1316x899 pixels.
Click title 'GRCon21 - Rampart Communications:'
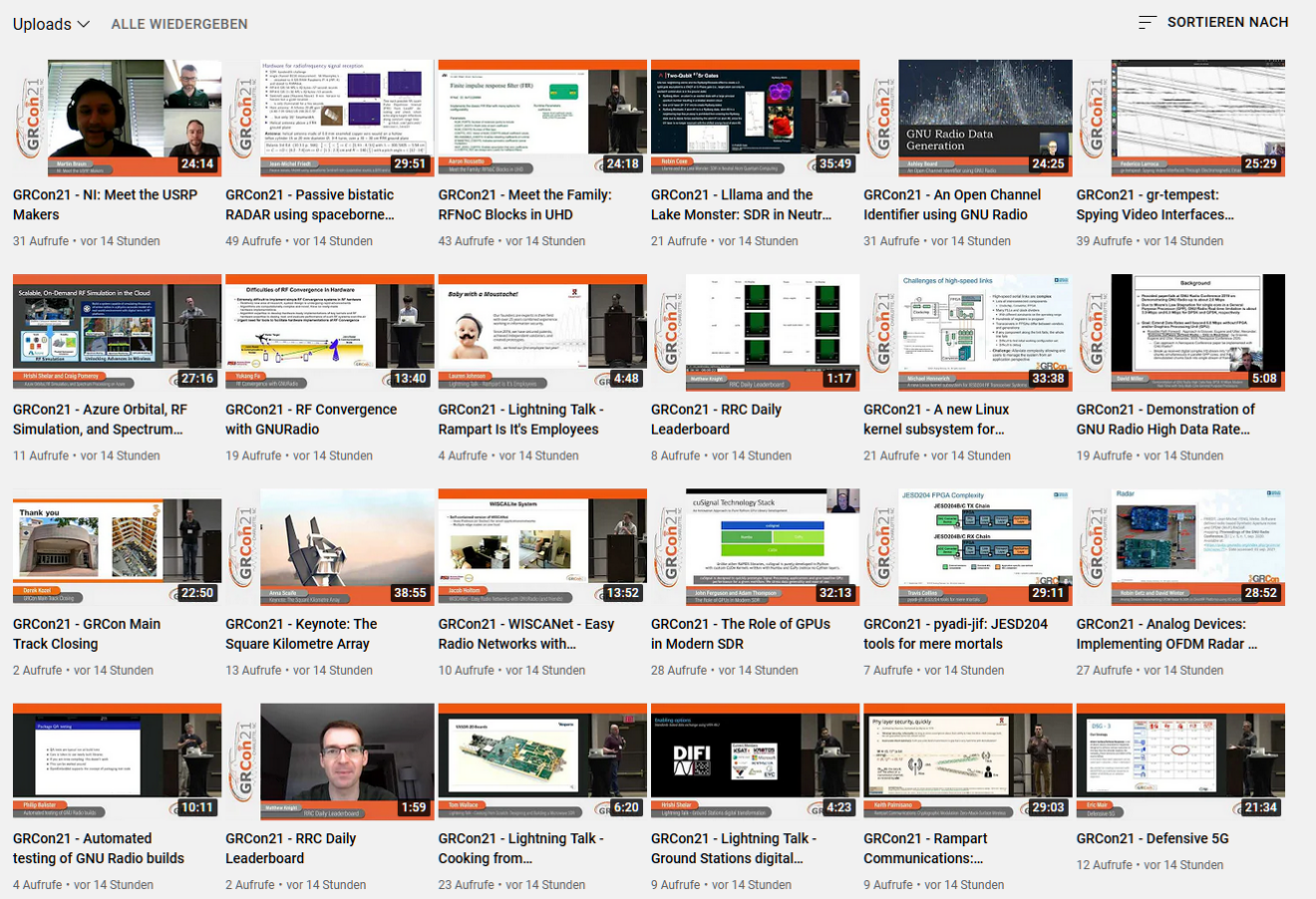[x=925, y=848]
